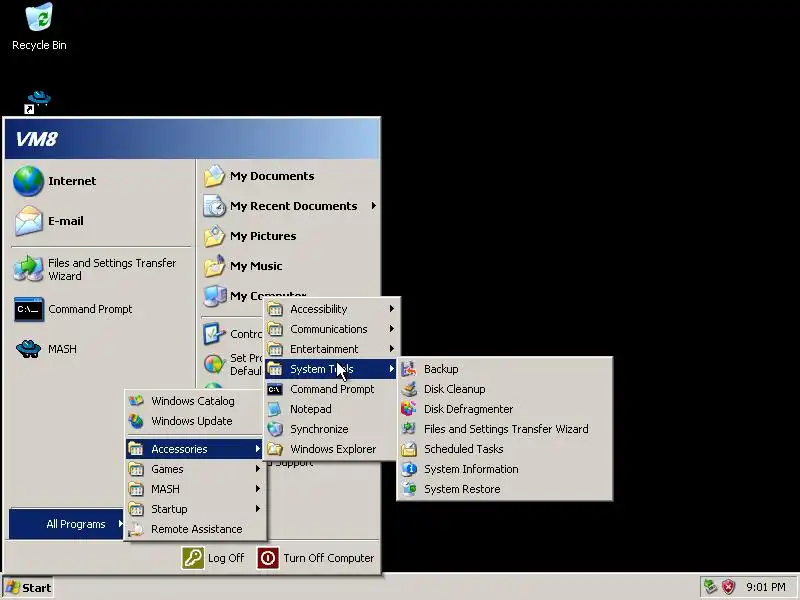Expand the Startup folder
800x600 pixels.
194,509
